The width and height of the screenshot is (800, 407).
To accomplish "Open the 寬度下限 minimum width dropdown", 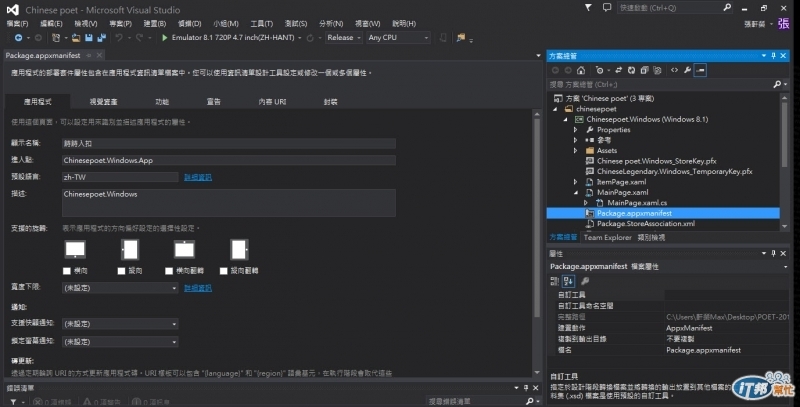I will tap(120, 288).
